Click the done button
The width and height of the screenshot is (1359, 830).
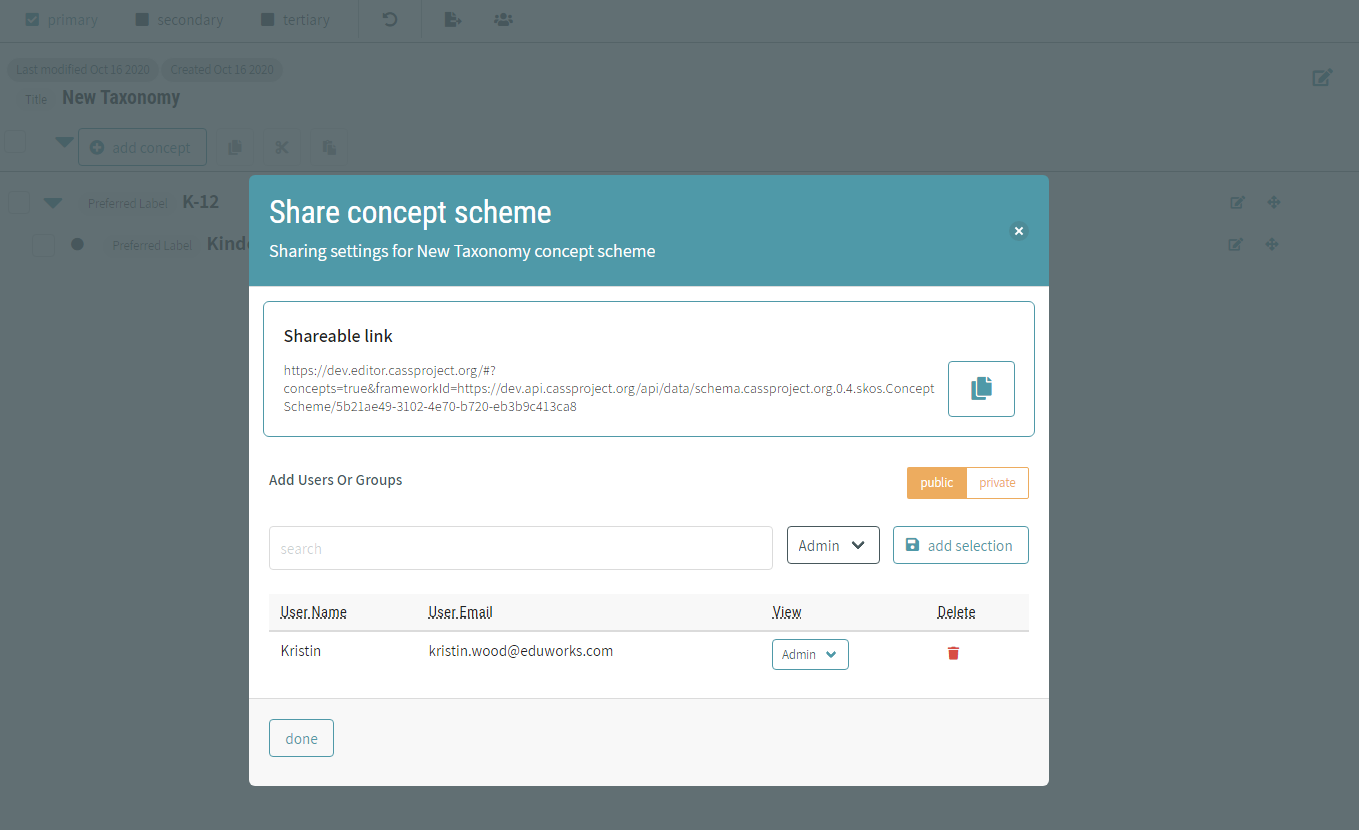coord(301,738)
